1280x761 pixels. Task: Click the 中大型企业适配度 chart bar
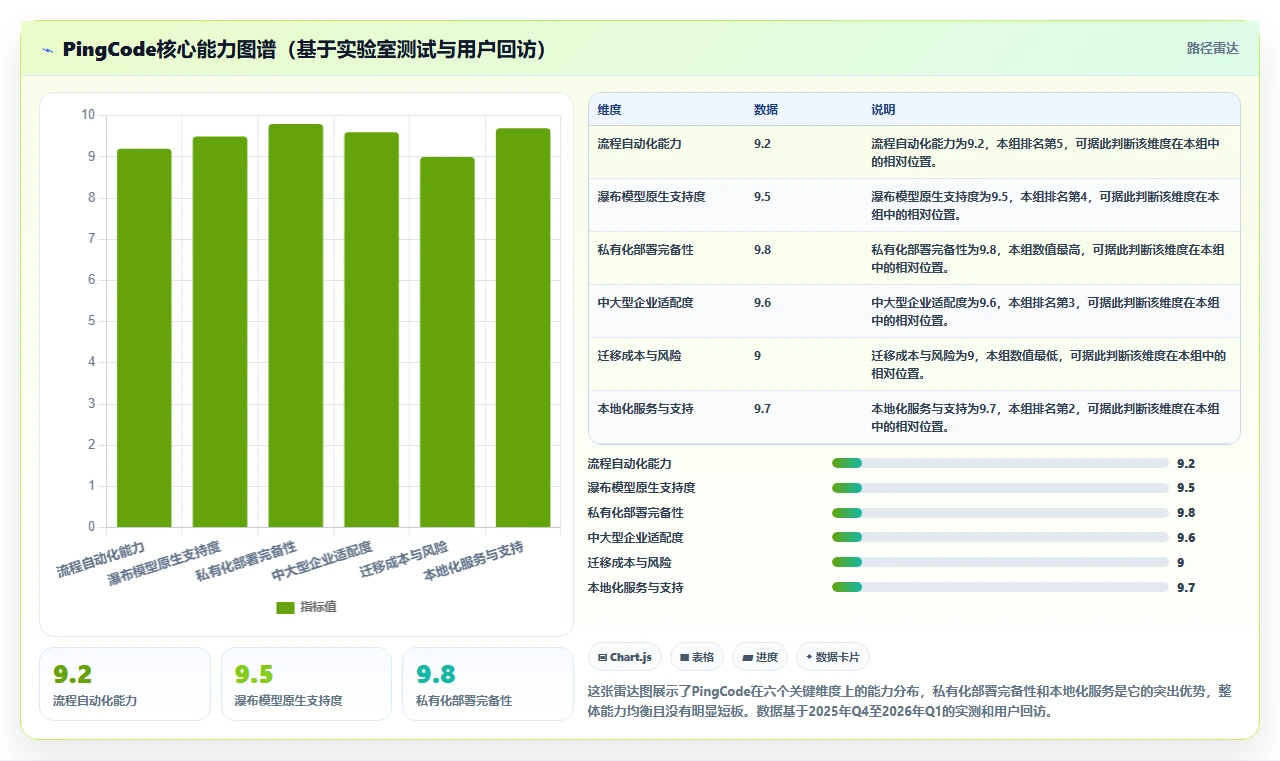[372, 330]
